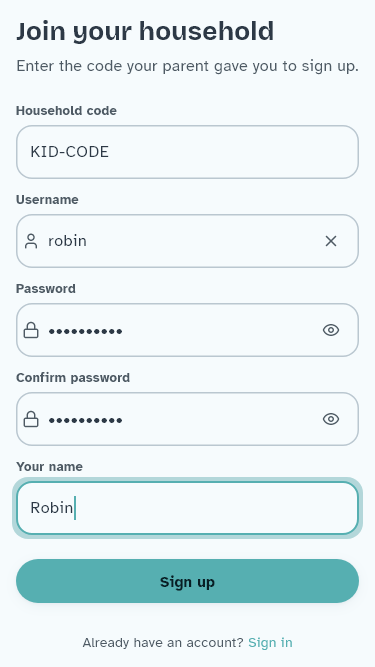Click the Join your household heading

click(x=145, y=31)
